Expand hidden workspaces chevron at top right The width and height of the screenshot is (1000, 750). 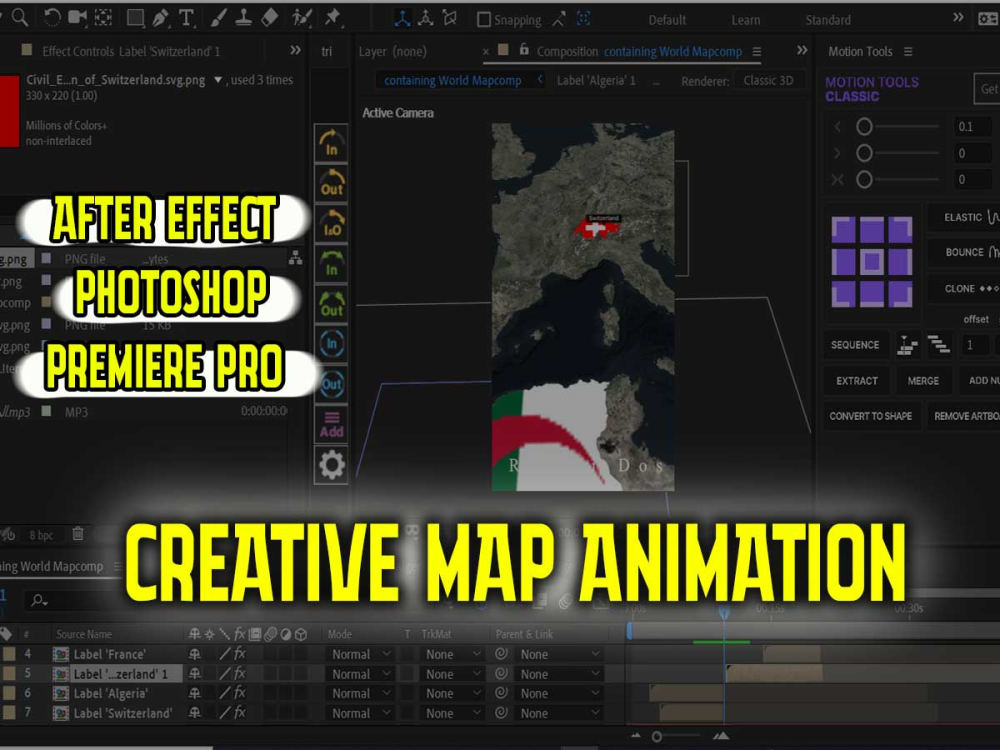pyautogui.click(x=958, y=18)
